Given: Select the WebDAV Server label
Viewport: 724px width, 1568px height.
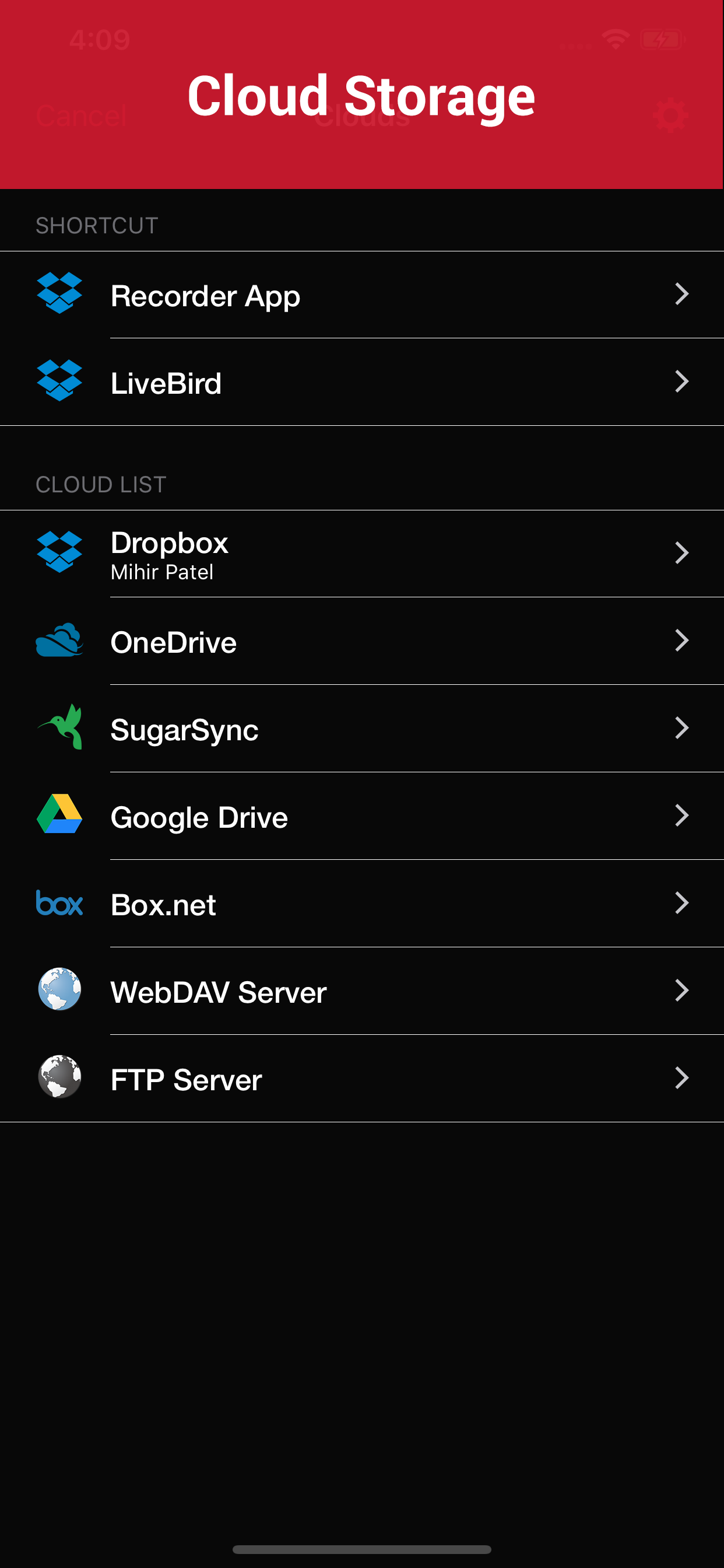Looking at the screenshot, I should pos(219,993).
